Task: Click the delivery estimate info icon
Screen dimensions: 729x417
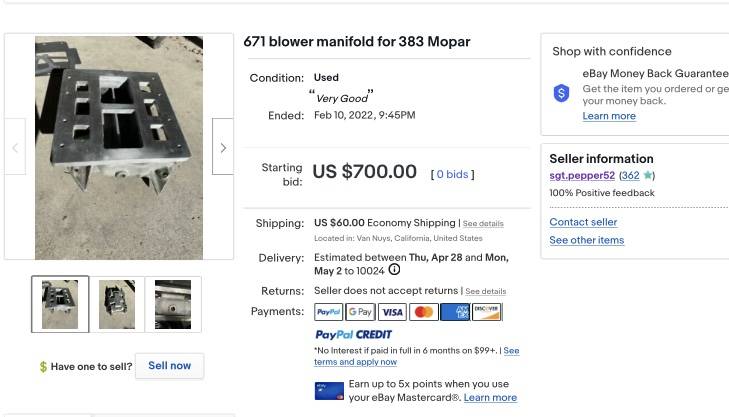Action: pos(394,270)
